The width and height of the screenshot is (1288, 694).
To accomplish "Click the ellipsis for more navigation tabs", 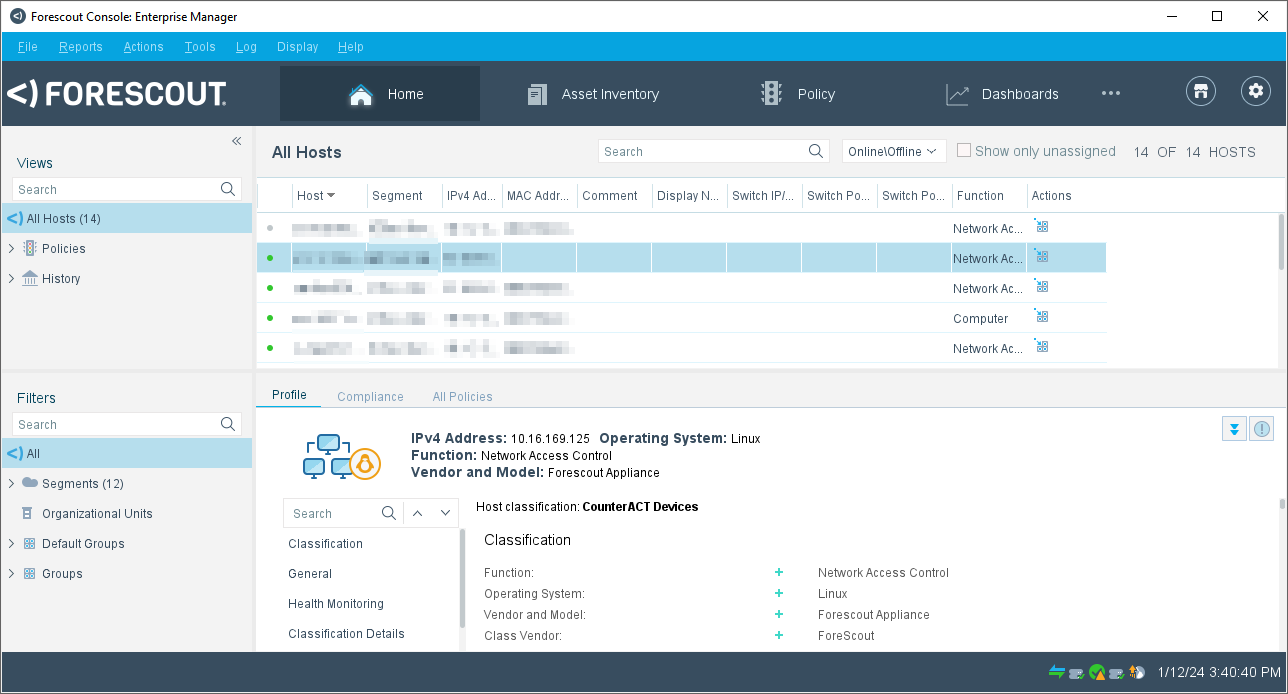I will click(x=1111, y=93).
